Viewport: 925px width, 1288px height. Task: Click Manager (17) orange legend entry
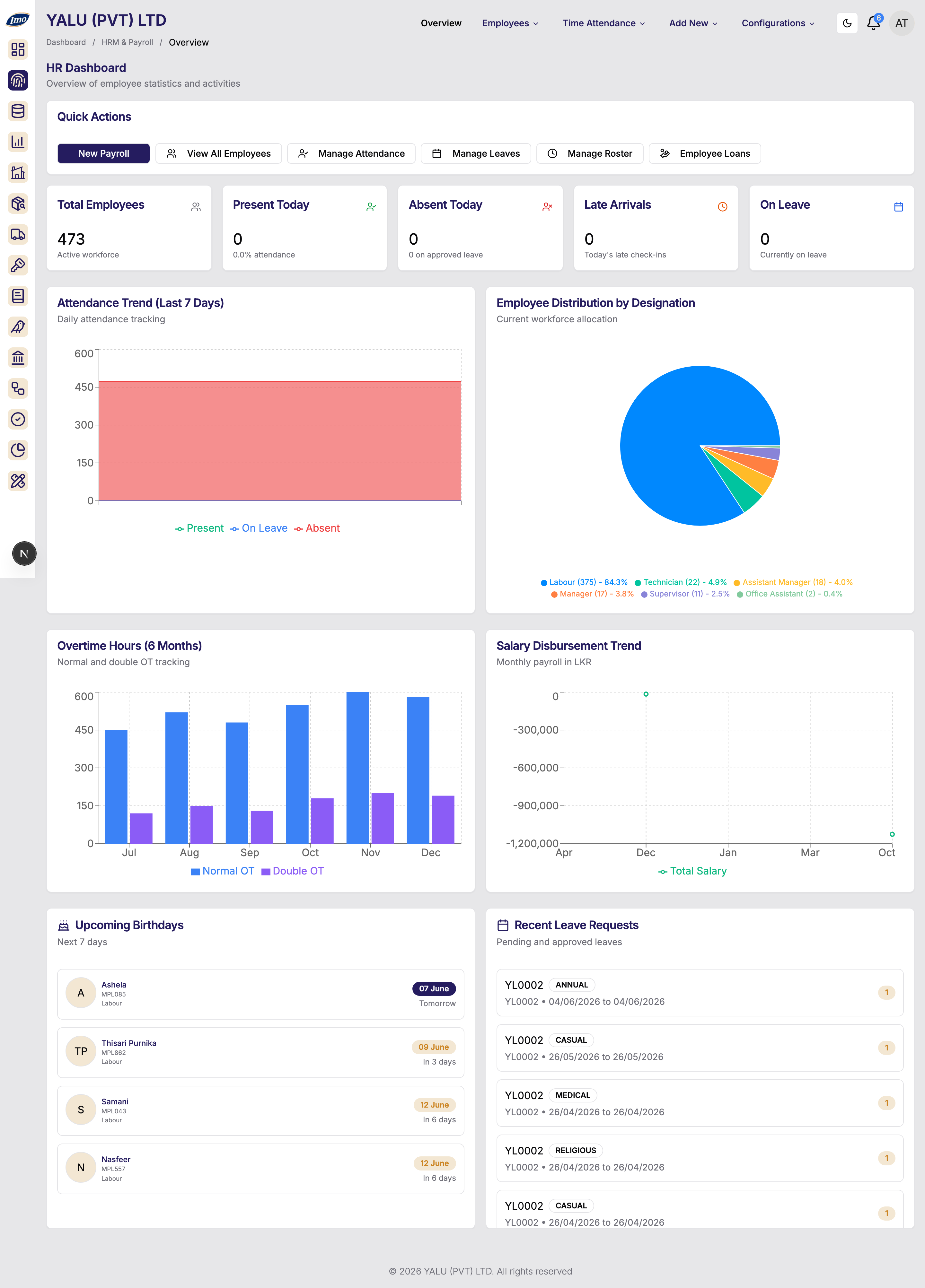(592, 594)
